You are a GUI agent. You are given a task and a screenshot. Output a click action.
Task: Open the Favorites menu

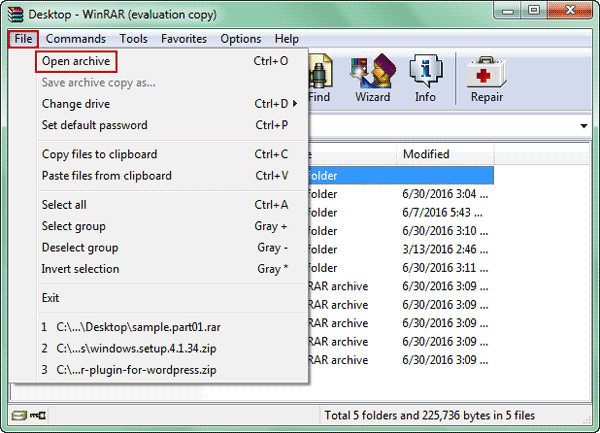pos(184,39)
